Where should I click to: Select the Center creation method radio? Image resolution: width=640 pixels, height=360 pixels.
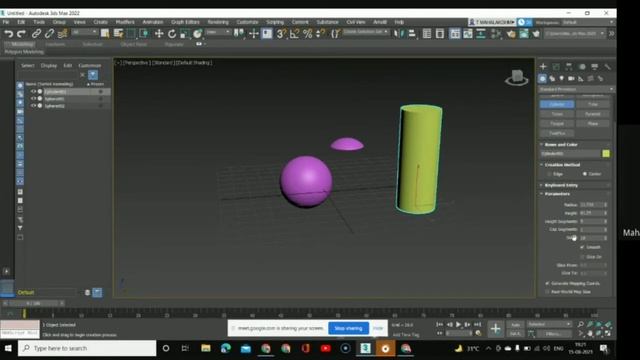tap(584, 174)
